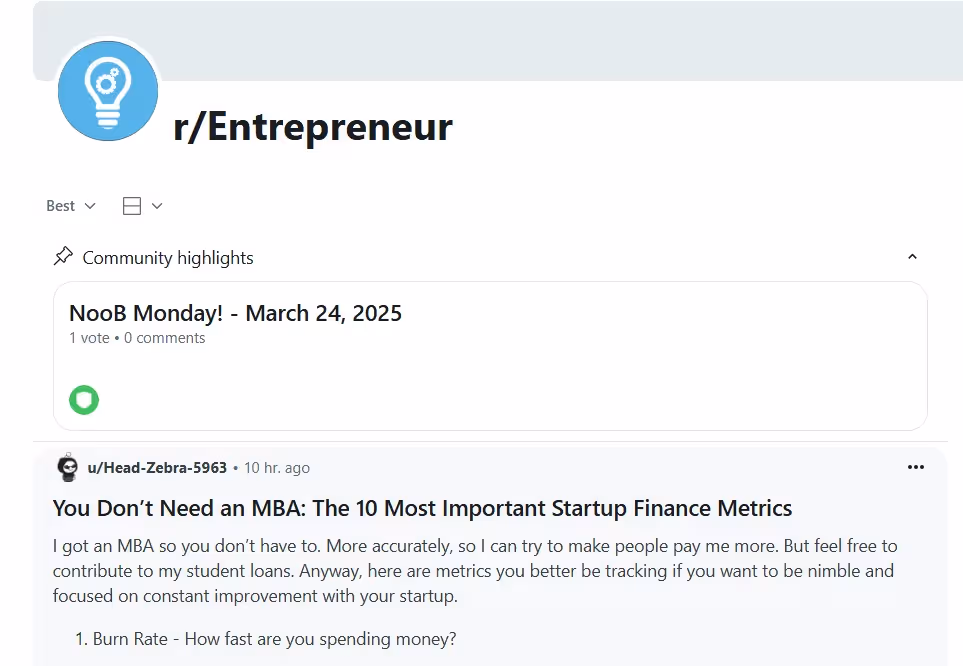Open the 10 Startup Finance Metrics post title
This screenshot has height=666, width=963.
click(x=422, y=508)
